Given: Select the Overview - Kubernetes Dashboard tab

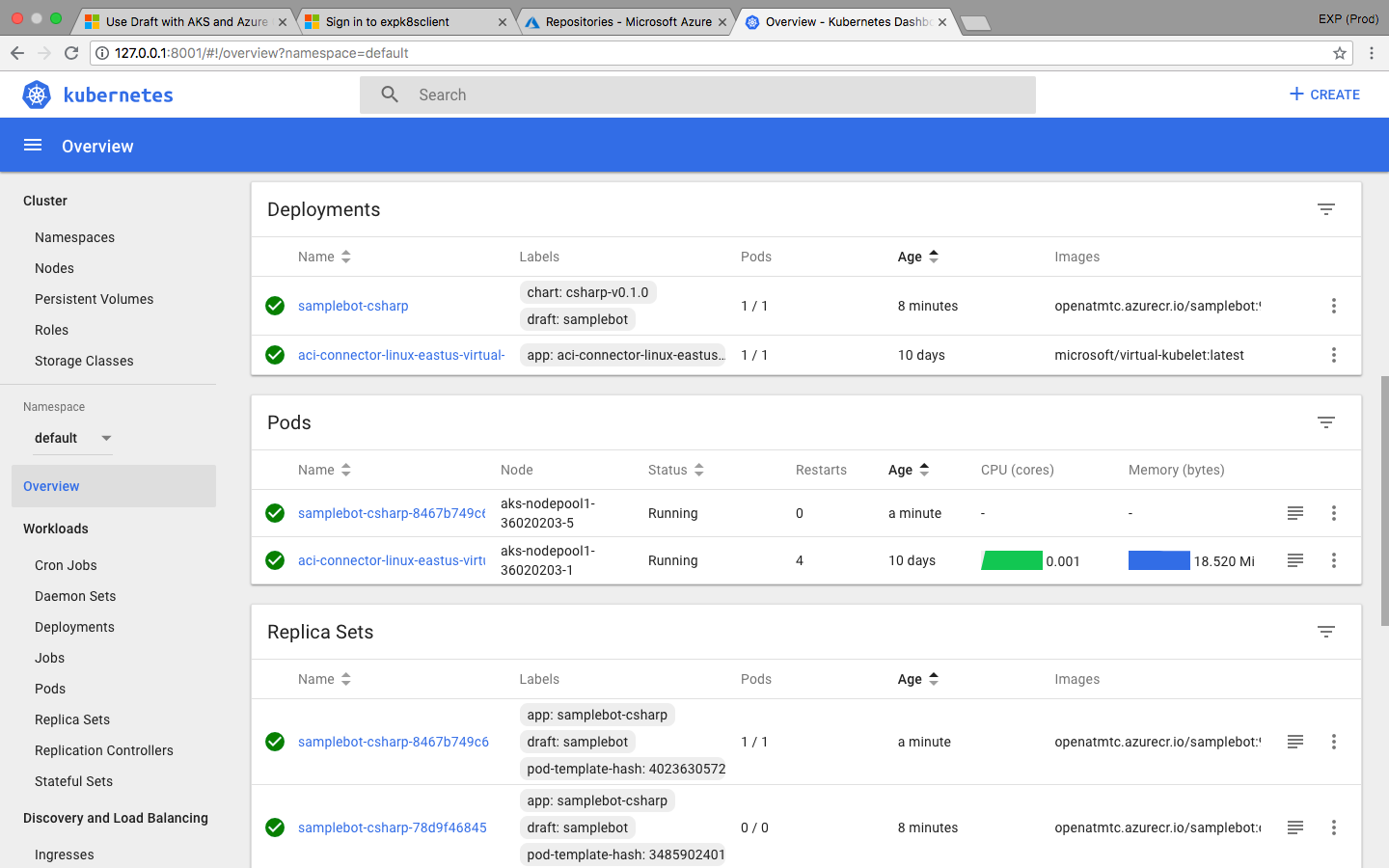Looking at the screenshot, I should (x=846, y=21).
